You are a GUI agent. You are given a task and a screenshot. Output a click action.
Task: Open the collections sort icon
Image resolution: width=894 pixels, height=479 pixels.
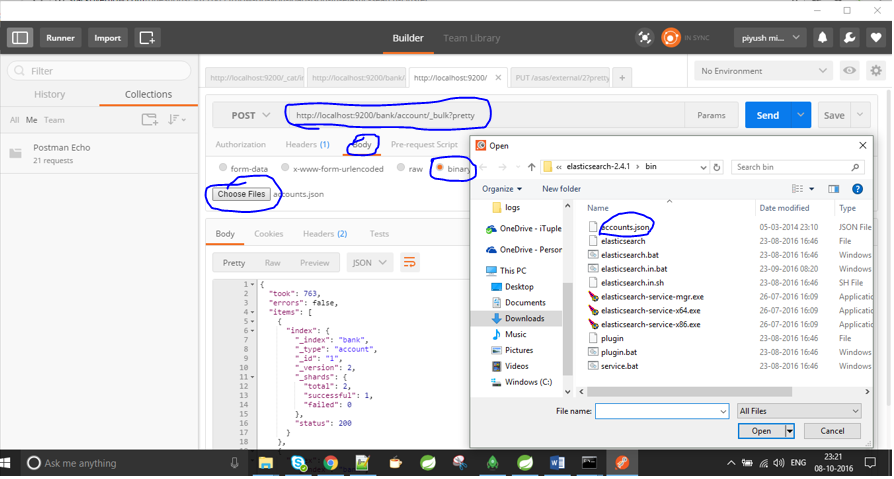[176, 120]
